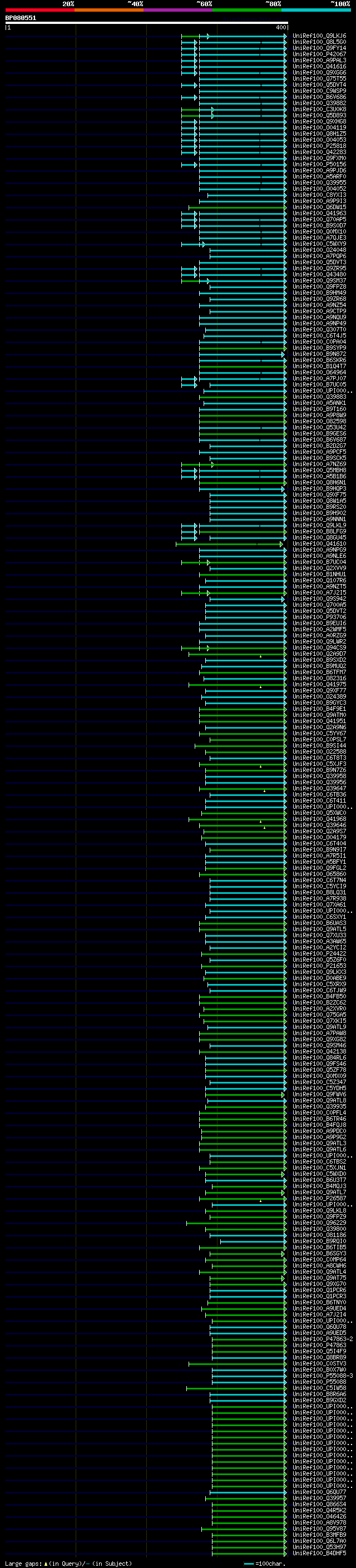The height and width of the screenshot is (1568, 356).
Task: Select hit label UniRef100_O46426
Action: tap(319, 1516)
